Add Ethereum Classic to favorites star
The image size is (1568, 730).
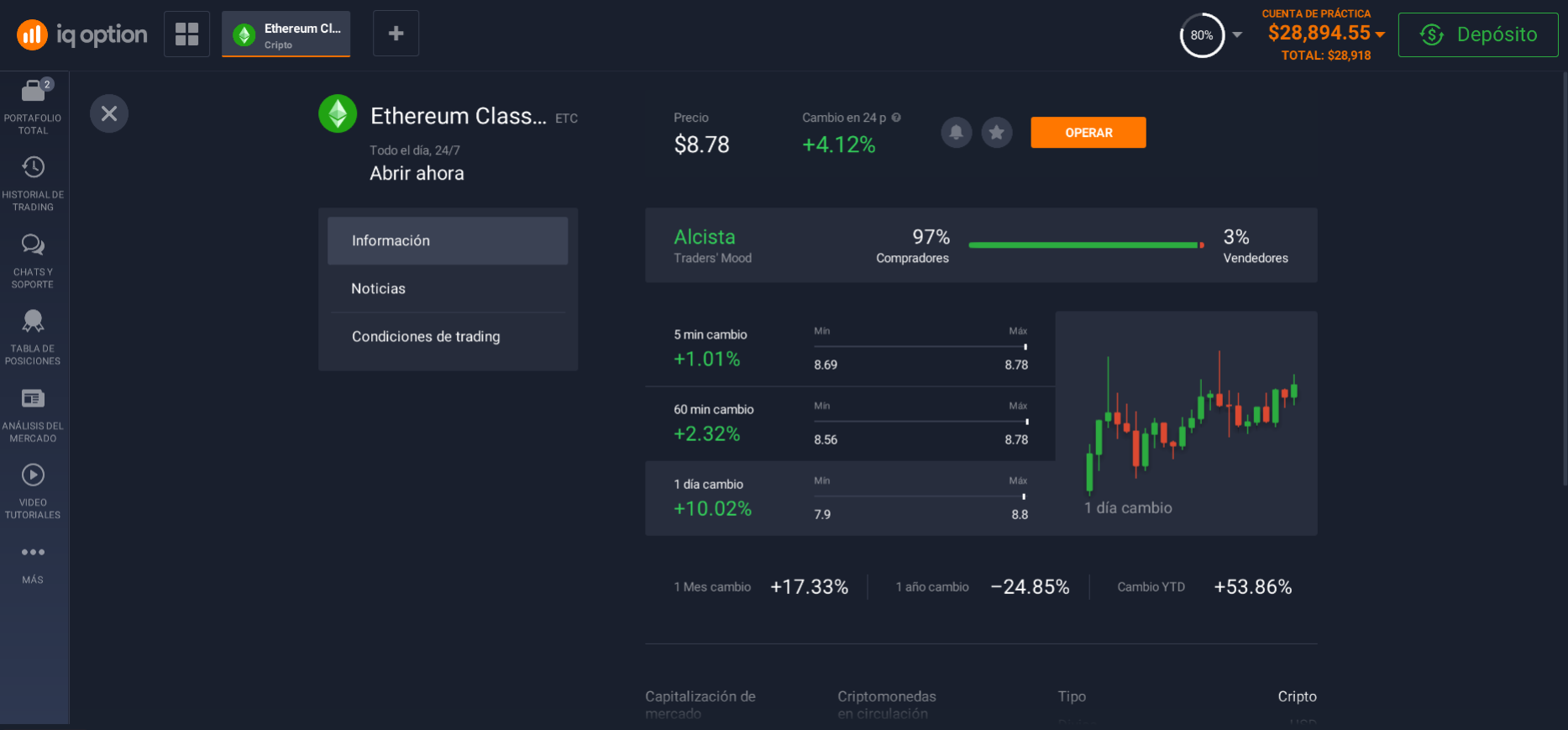click(x=997, y=132)
